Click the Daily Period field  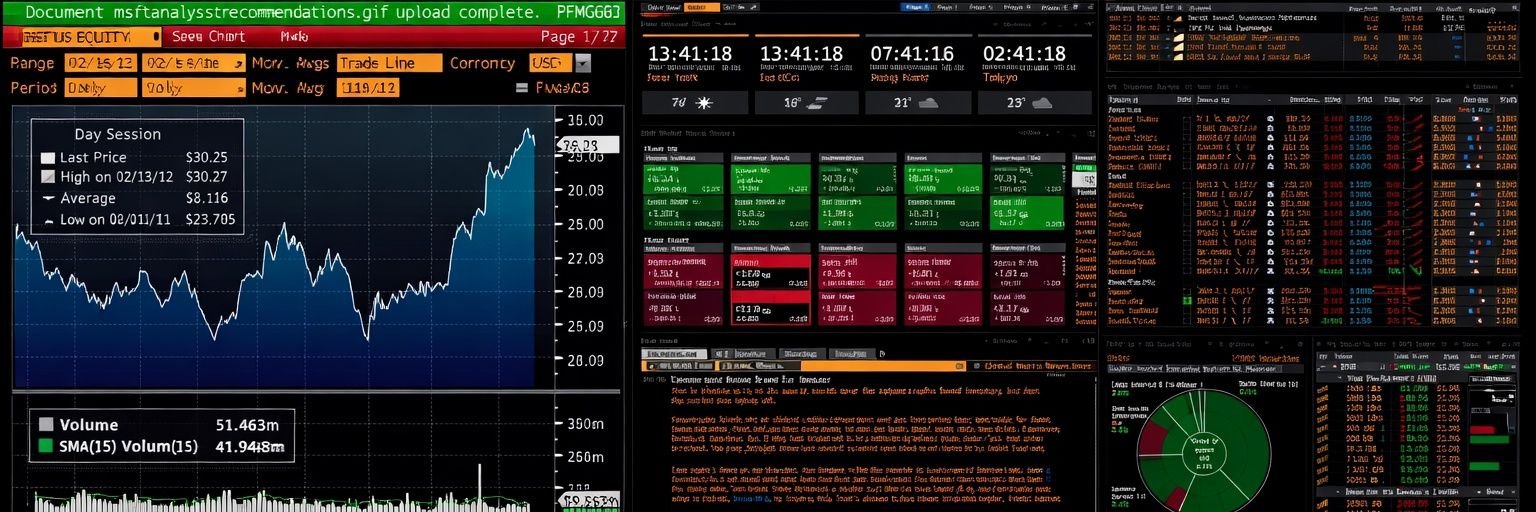[99, 88]
